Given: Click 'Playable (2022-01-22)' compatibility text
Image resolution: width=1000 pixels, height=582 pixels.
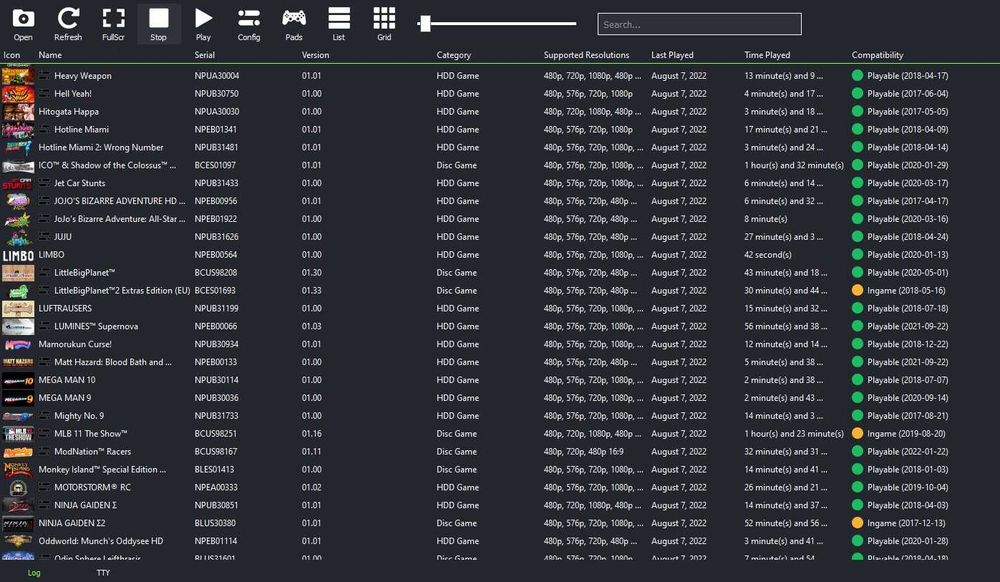Looking at the screenshot, I should [x=907, y=451].
